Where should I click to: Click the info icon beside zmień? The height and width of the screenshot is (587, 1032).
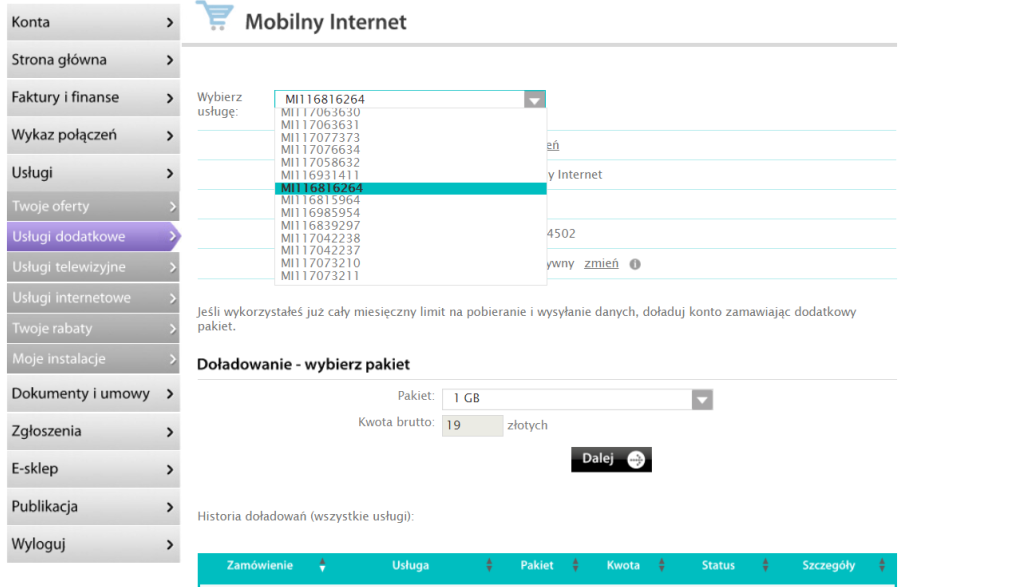tap(635, 264)
